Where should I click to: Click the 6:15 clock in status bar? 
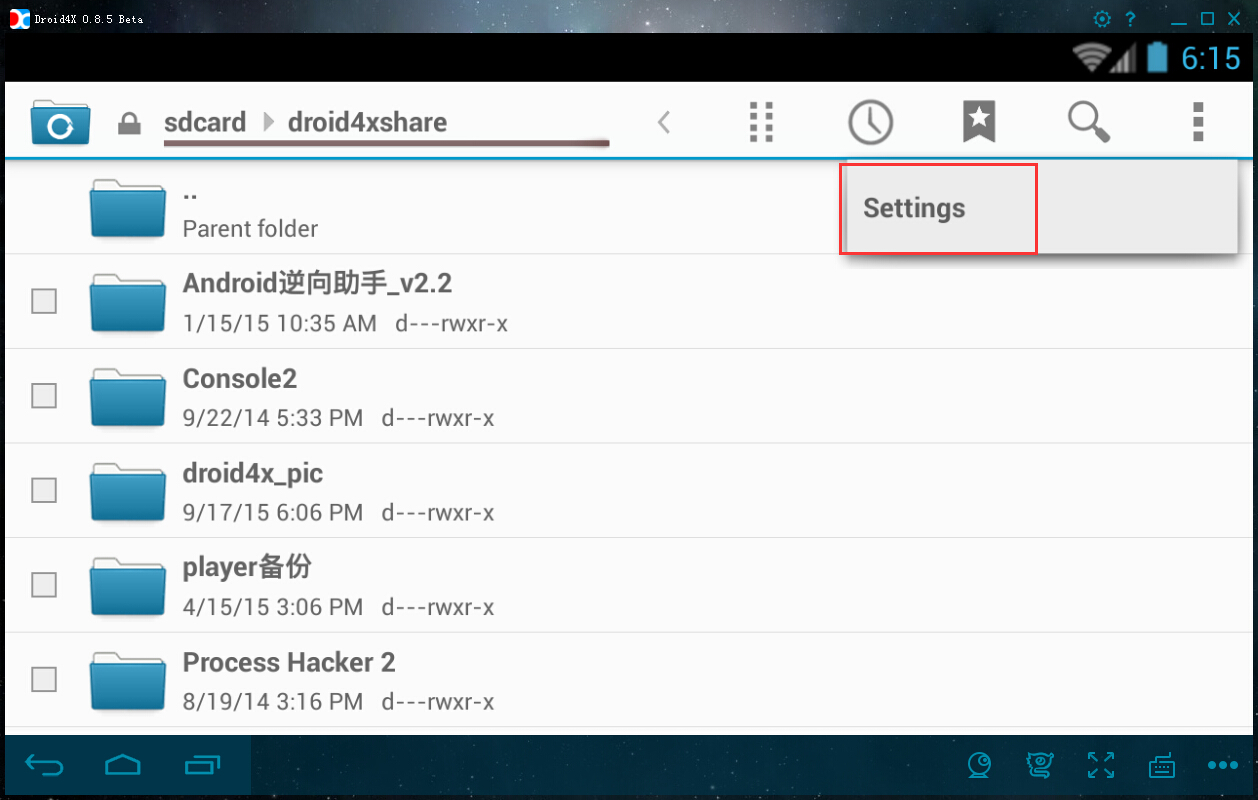tap(1211, 58)
